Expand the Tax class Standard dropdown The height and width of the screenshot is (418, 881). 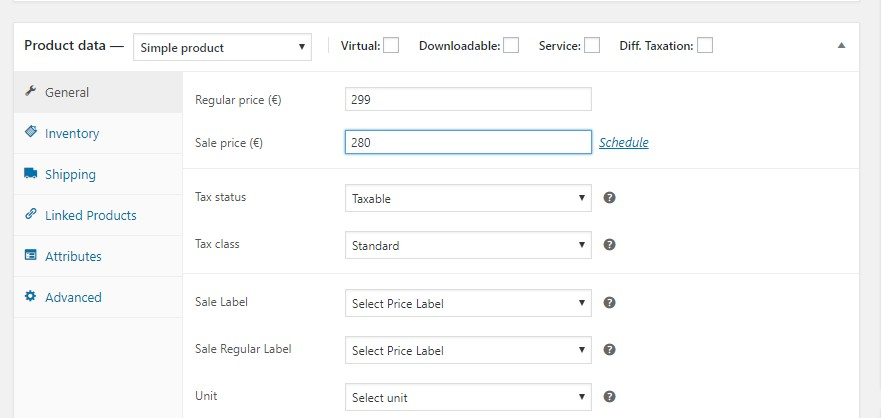[467, 245]
